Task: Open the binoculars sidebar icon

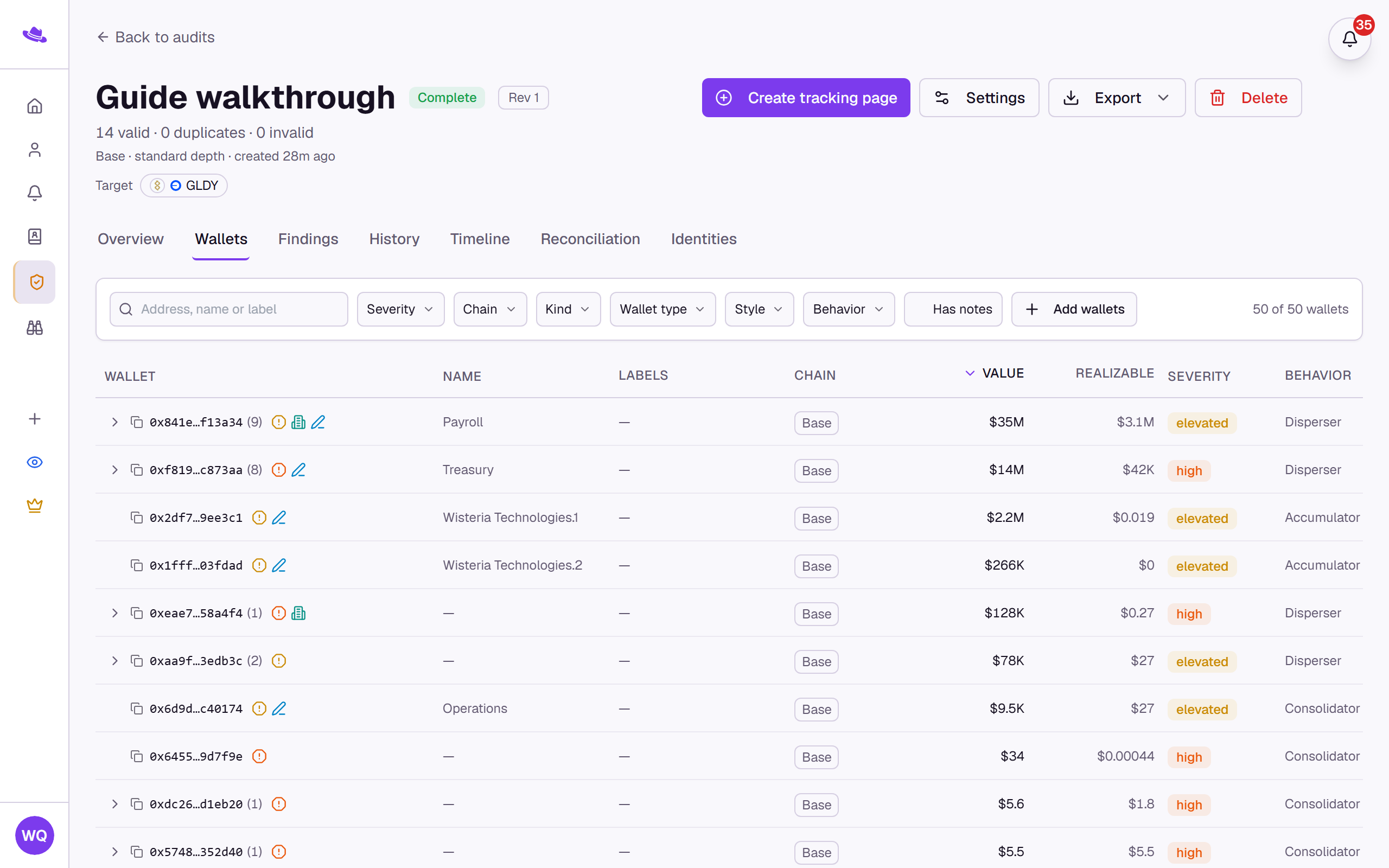Action: click(34, 328)
